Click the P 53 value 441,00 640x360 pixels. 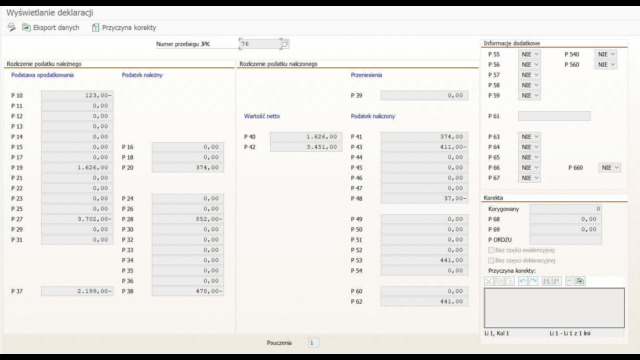tap(424, 260)
